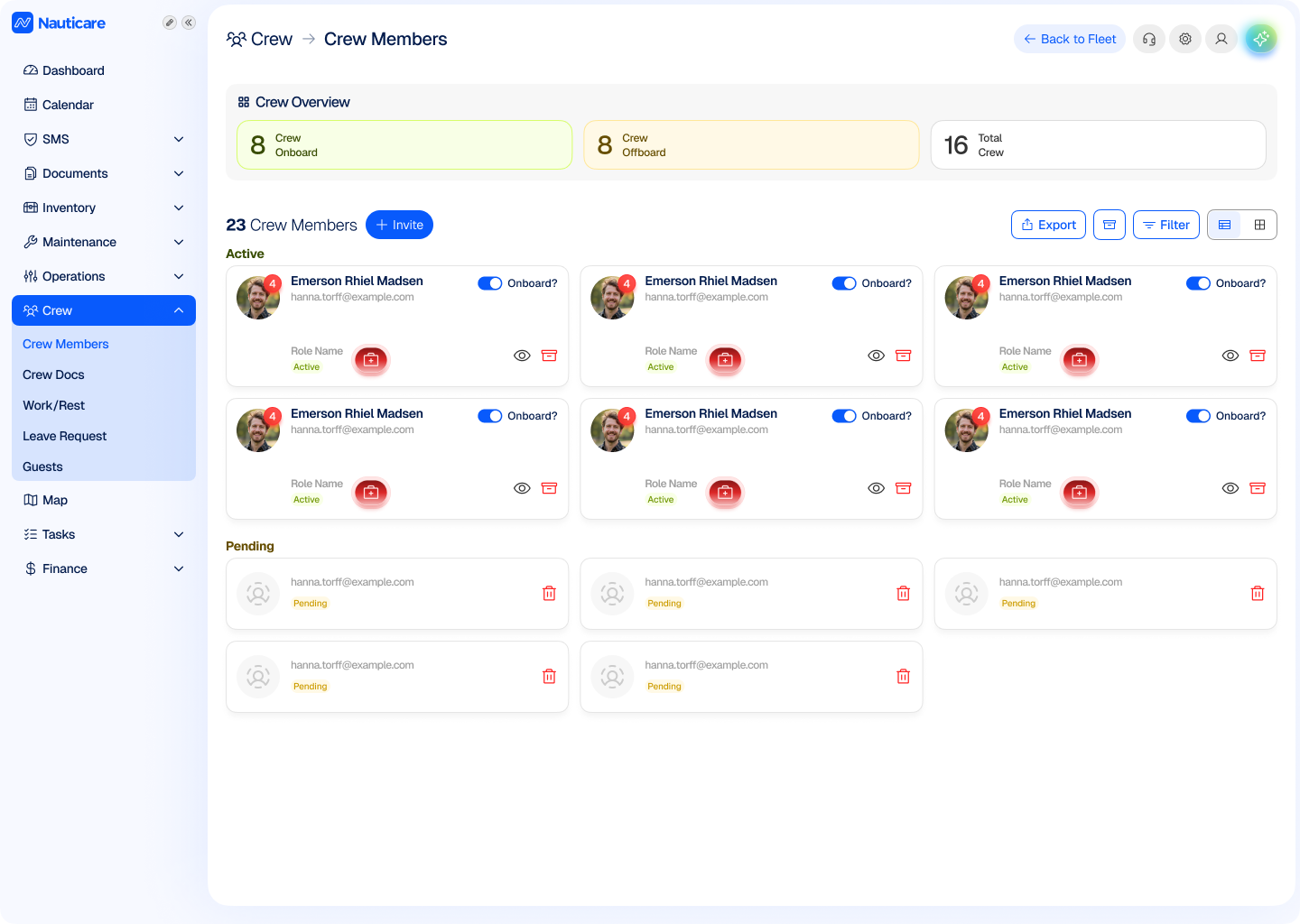Go Back to Fleet

1070,39
